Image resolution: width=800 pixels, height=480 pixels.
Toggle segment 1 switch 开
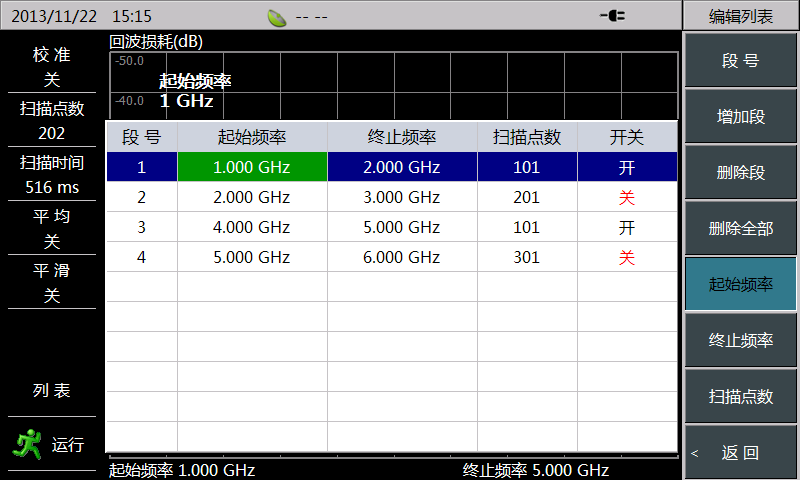627,167
